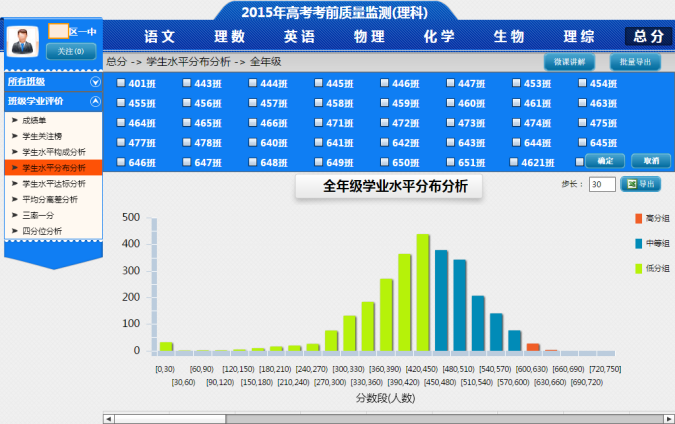Viewport: 675px width, 424px height.
Task: Click the 所有班级 header link
Action: point(26,82)
